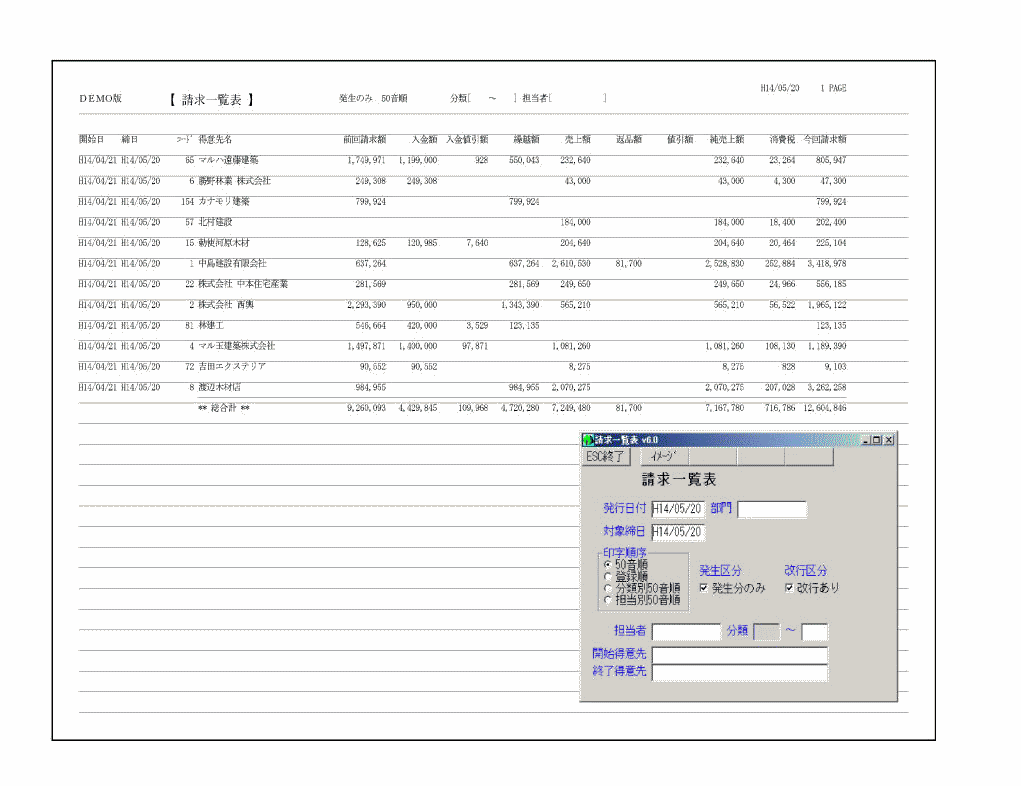1021x786 pixels.
Task: Select 分類別50音順 sort order
Action: pyautogui.click(x=607, y=588)
